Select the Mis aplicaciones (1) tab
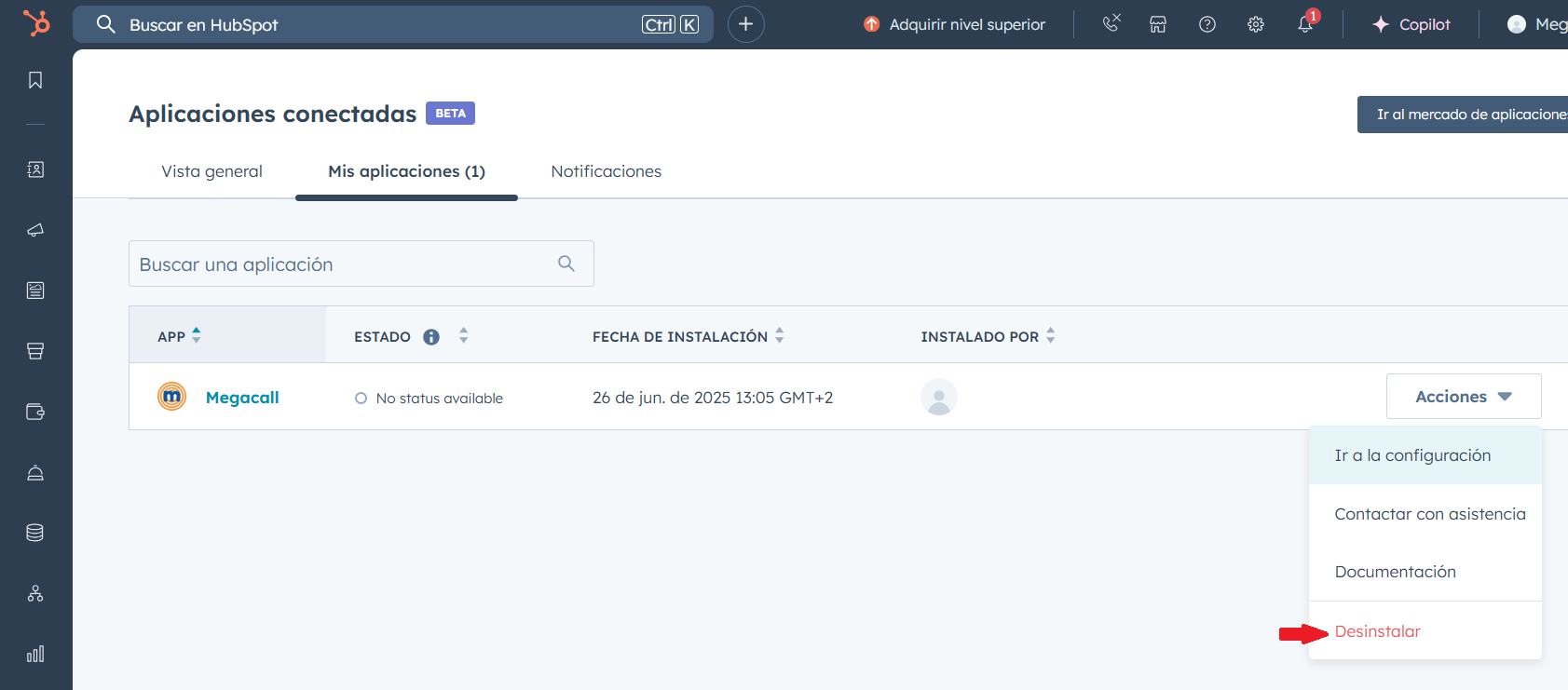This screenshot has width=1568, height=690. (406, 171)
